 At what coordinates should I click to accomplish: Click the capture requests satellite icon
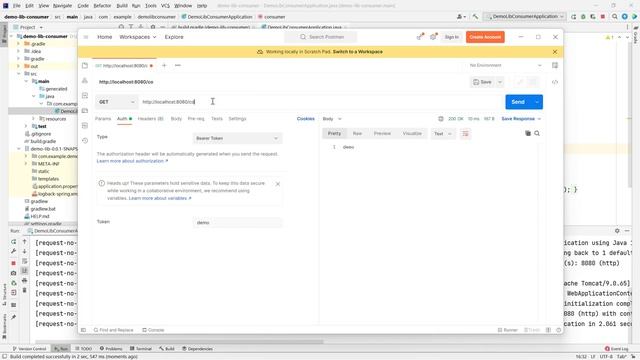(x=420, y=37)
